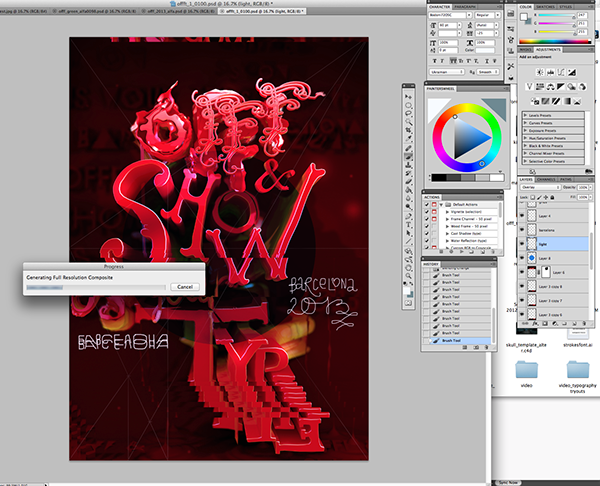Screen dimensions: 600x486
Task: Click the spectrum ramp in the Color panel
Action: click(x=555, y=41)
